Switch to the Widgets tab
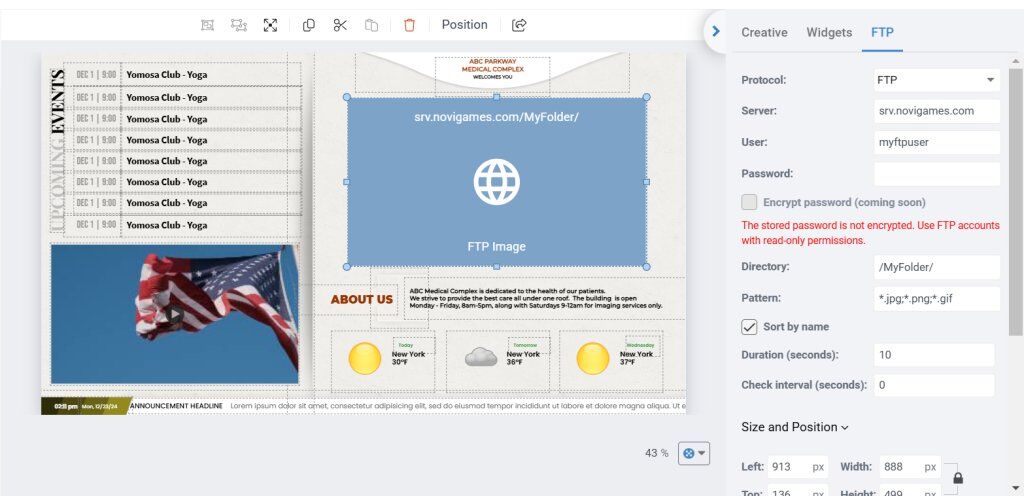The image size is (1024, 496). click(829, 32)
